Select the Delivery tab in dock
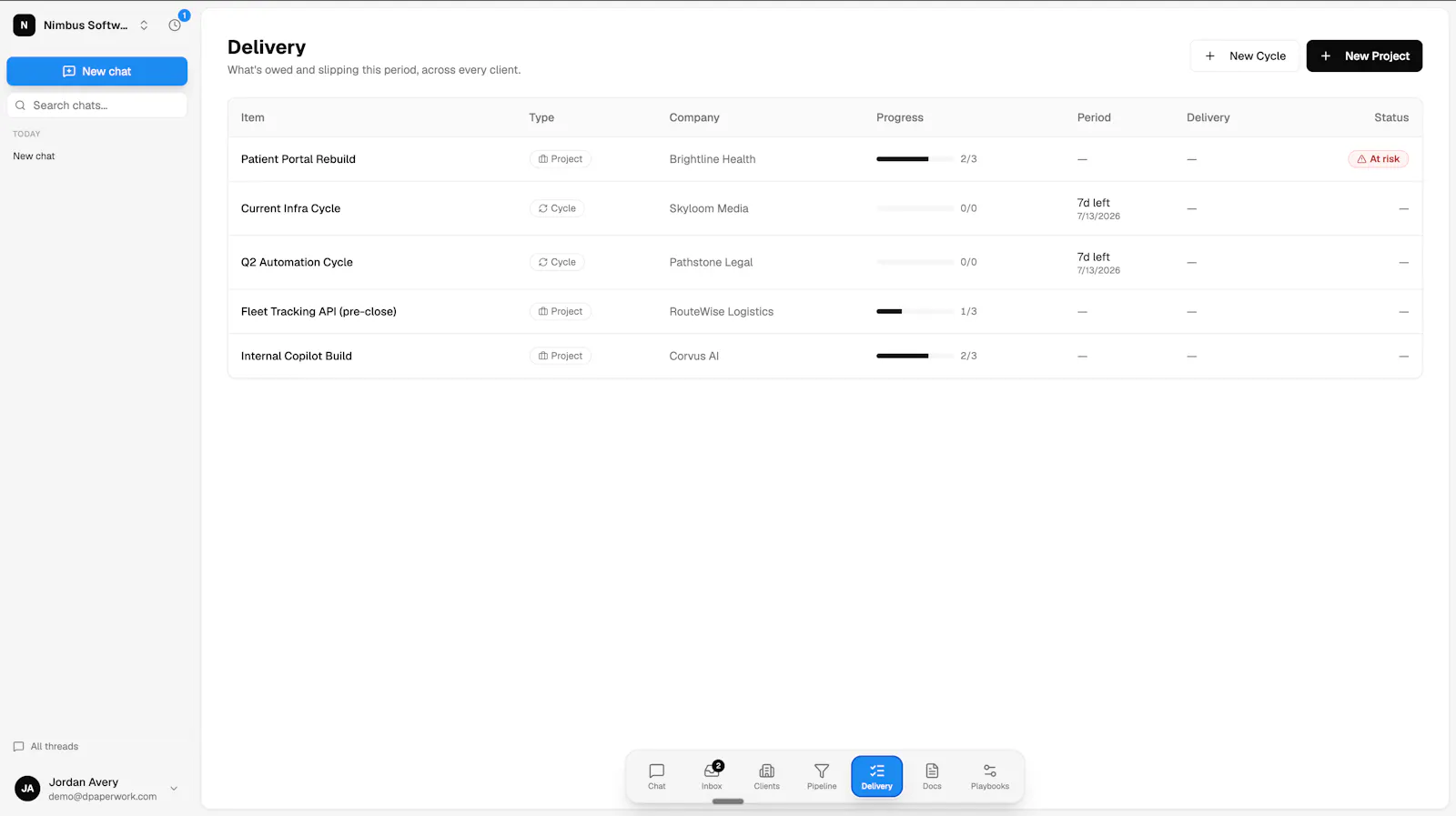The width and height of the screenshot is (1456, 816). pyautogui.click(x=876, y=776)
